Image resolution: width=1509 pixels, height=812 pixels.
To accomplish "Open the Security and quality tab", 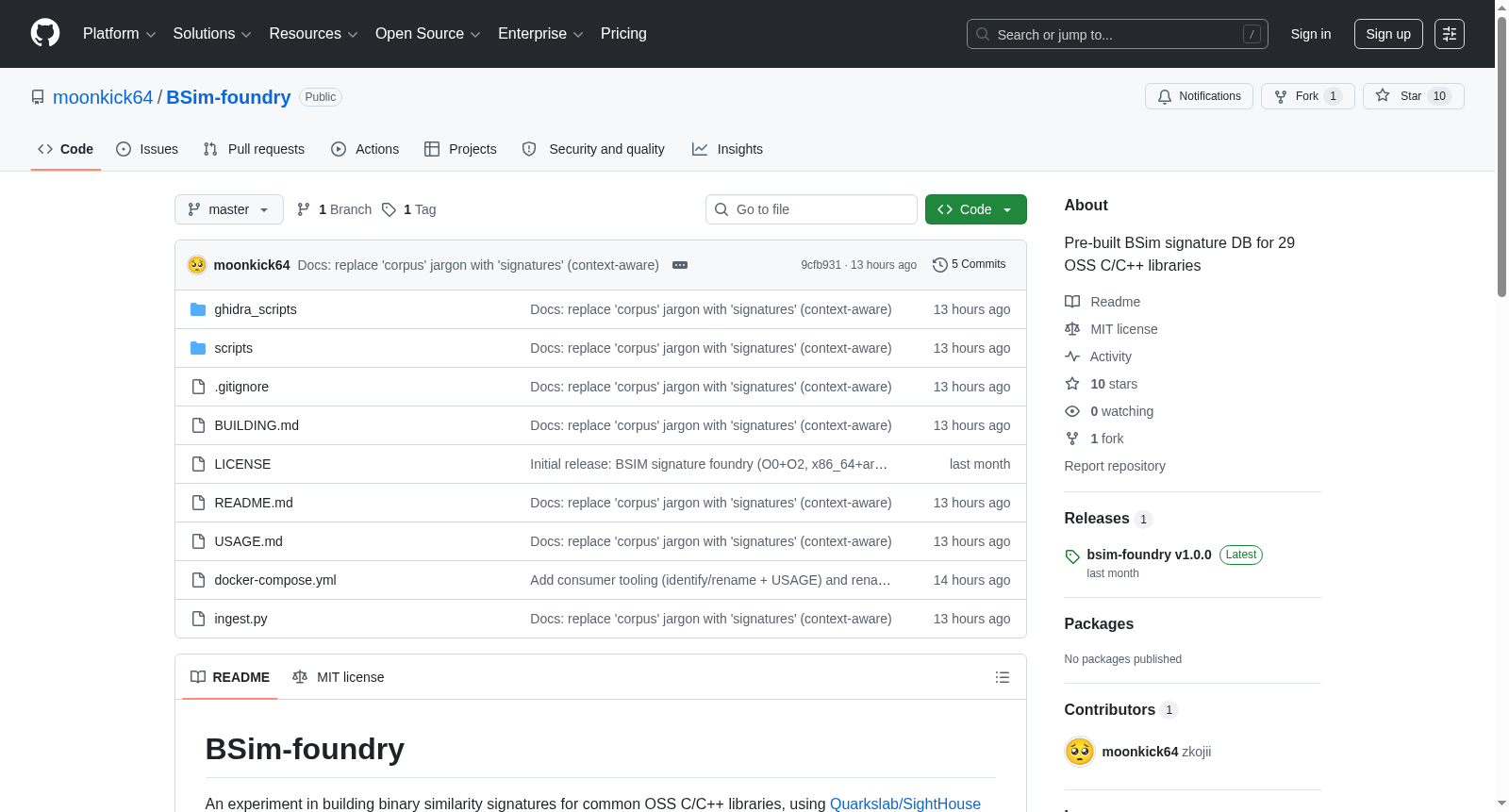I will click(x=593, y=149).
